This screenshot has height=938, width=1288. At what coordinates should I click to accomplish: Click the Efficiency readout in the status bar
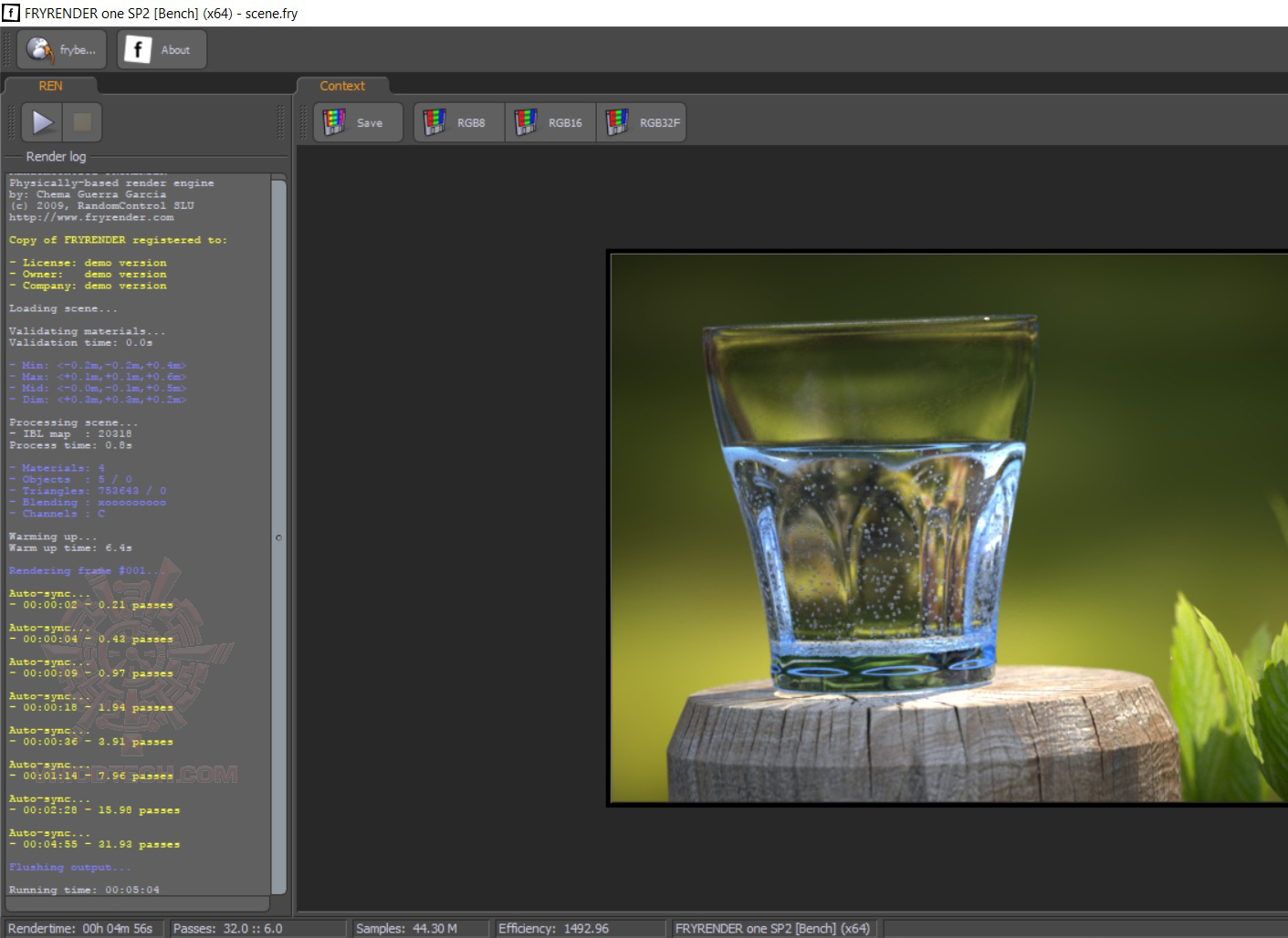[x=553, y=928]
